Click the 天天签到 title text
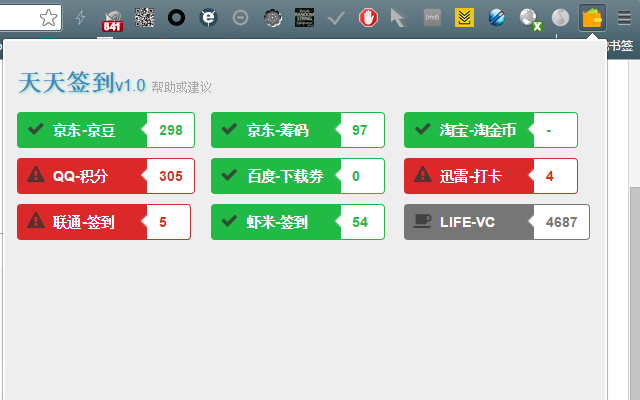Image resolution: width=640 pixels, height=400 pixels. click(66, 82)
